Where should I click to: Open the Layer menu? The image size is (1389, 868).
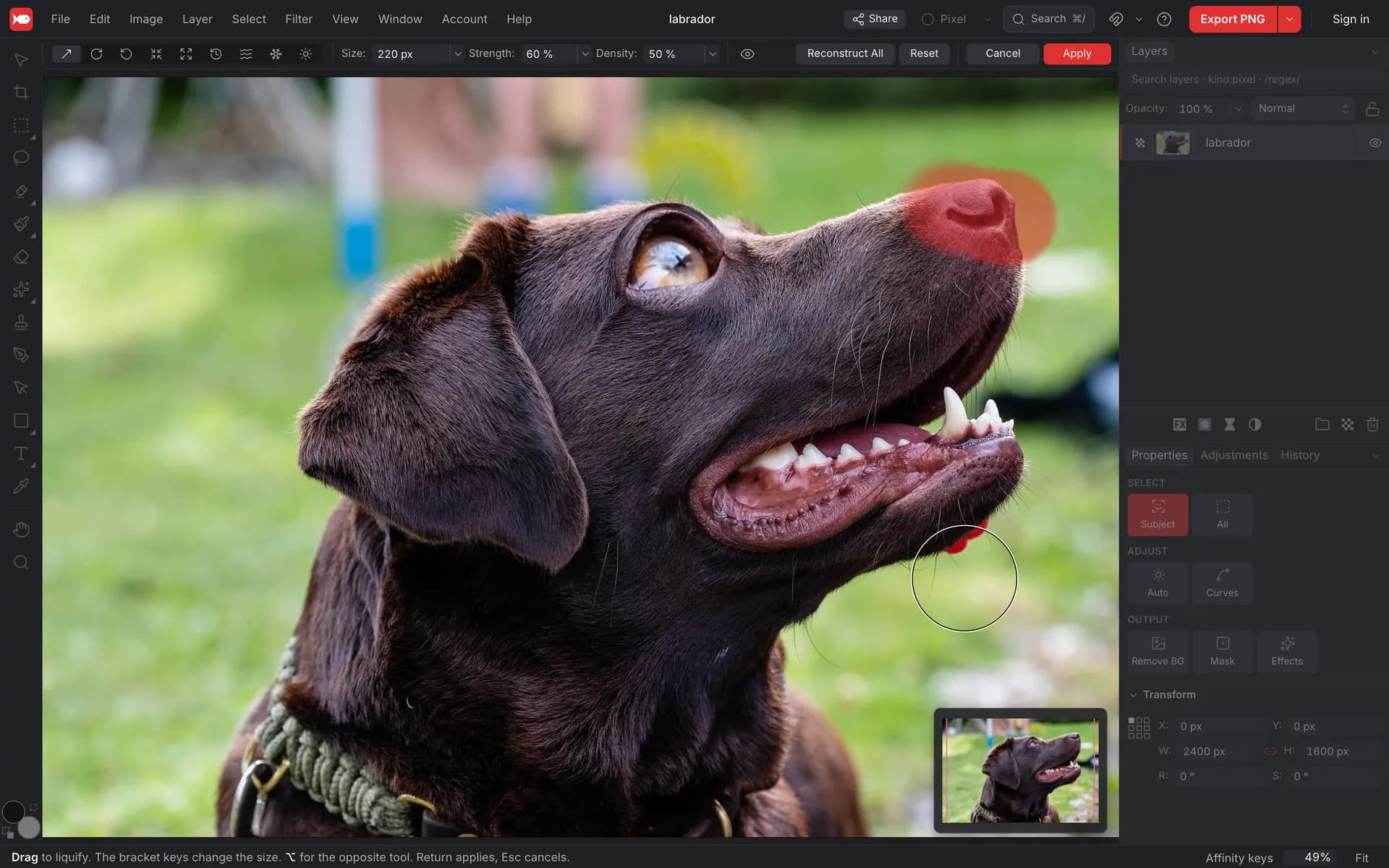click(197, 19)
